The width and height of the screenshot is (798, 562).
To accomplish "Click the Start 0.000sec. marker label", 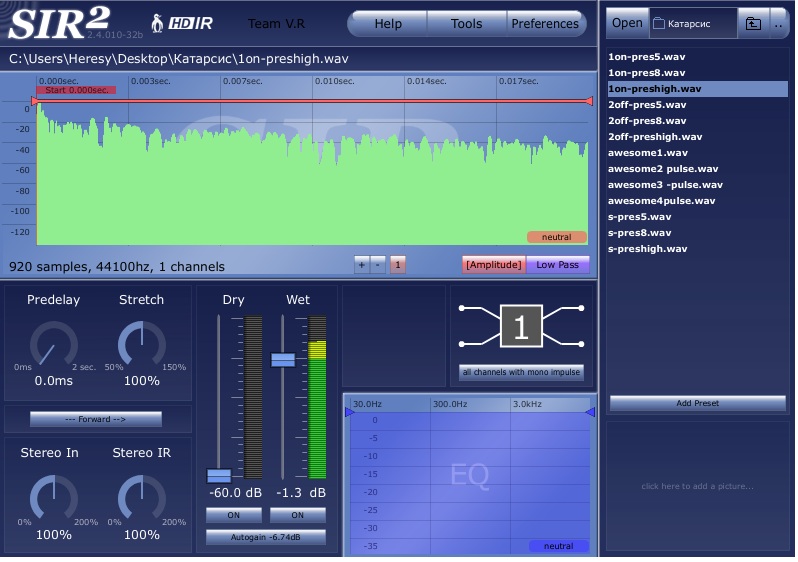I will [x=76, y=90].
